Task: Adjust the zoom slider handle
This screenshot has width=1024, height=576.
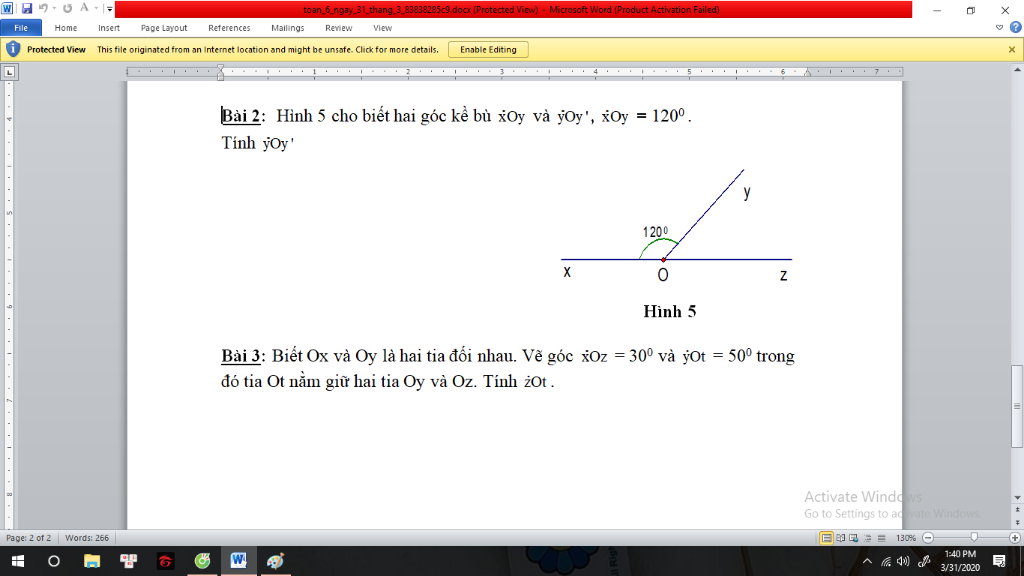Action: 974,537
